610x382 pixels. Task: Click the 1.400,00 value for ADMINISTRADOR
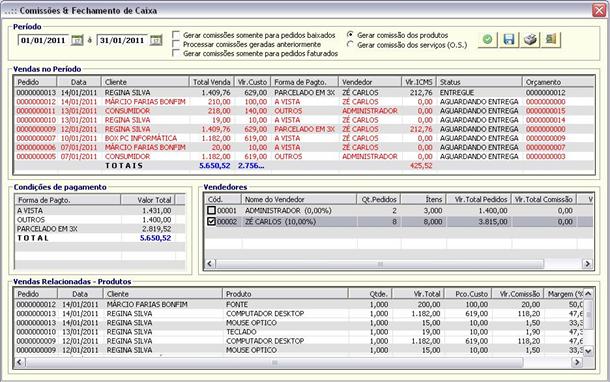click(493, 210)
